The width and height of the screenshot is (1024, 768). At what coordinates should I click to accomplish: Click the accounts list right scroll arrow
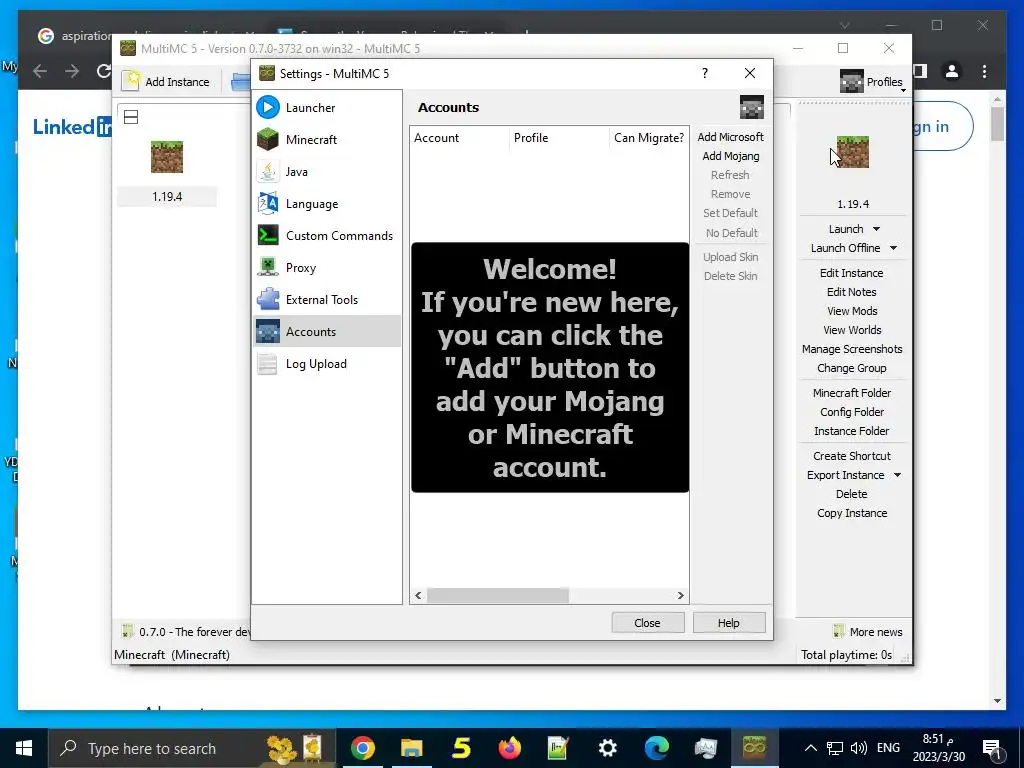tap(680, 596)
